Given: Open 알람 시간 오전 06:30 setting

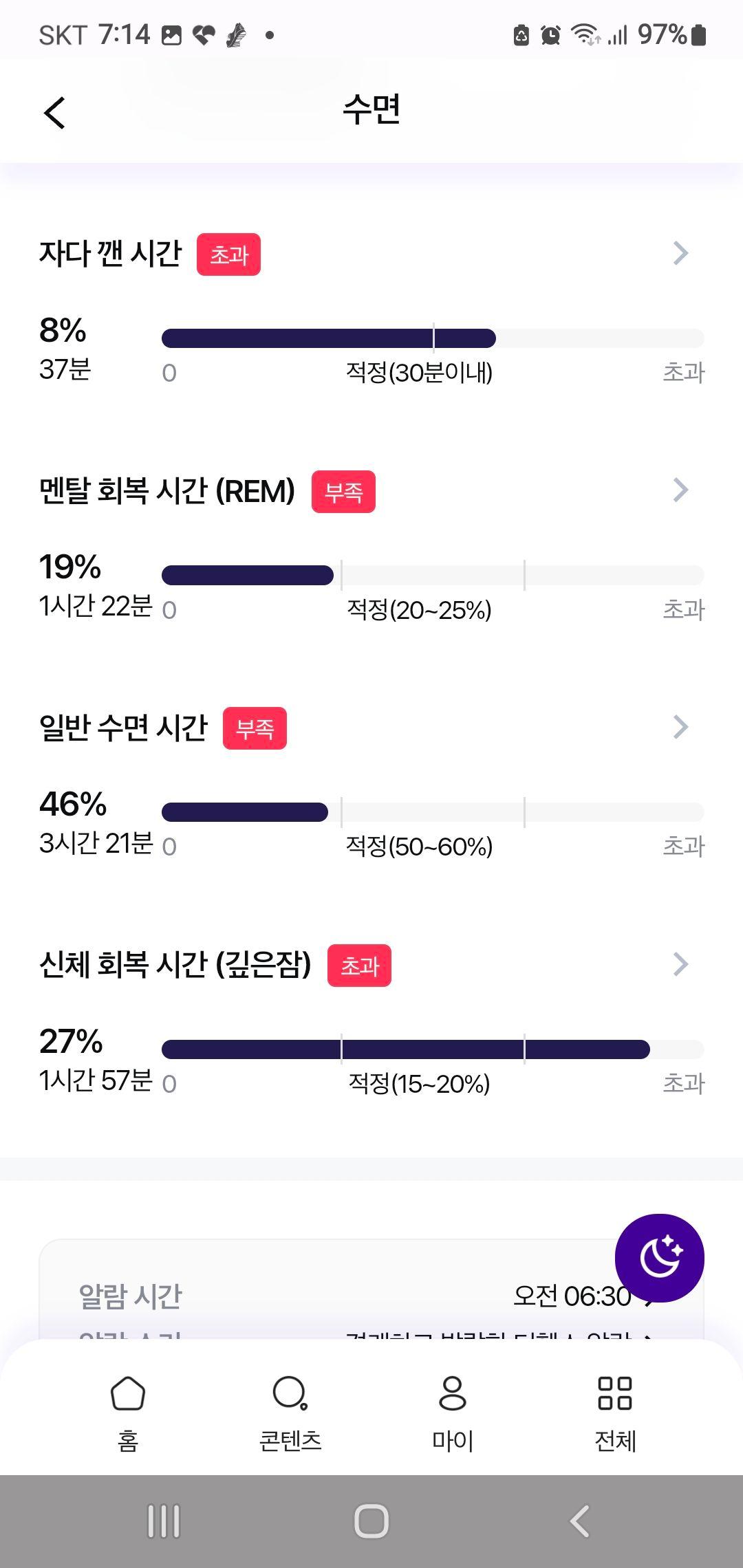Looking at the screenshot, I should 371,1296.
